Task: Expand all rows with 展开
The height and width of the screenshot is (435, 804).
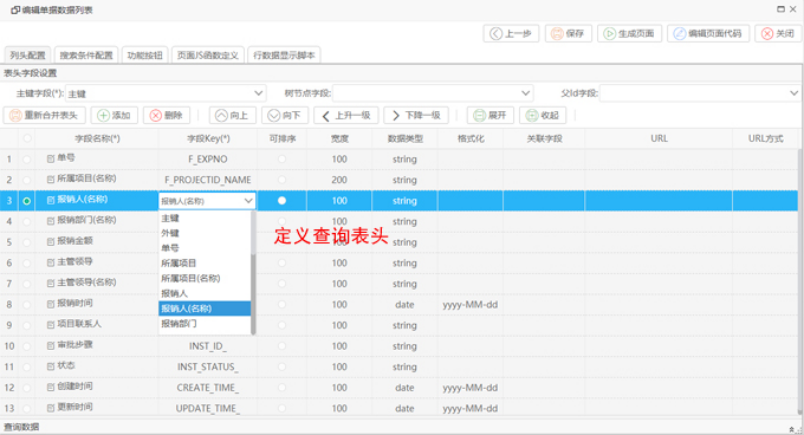Action: tap(490, 115)
